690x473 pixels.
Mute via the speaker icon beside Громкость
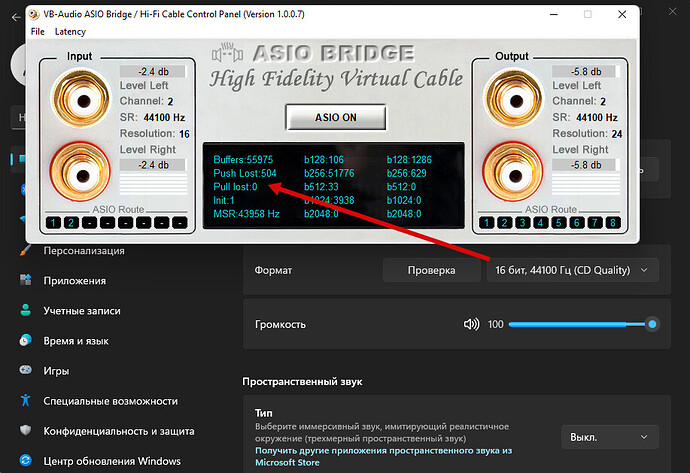(x=471, y=325)
